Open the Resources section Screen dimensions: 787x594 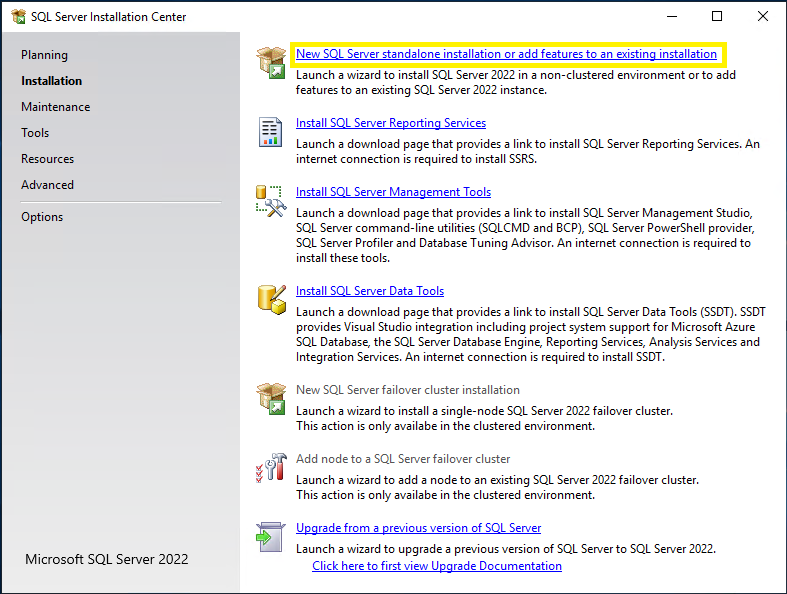pyautogui.click(x=48, y=159)
